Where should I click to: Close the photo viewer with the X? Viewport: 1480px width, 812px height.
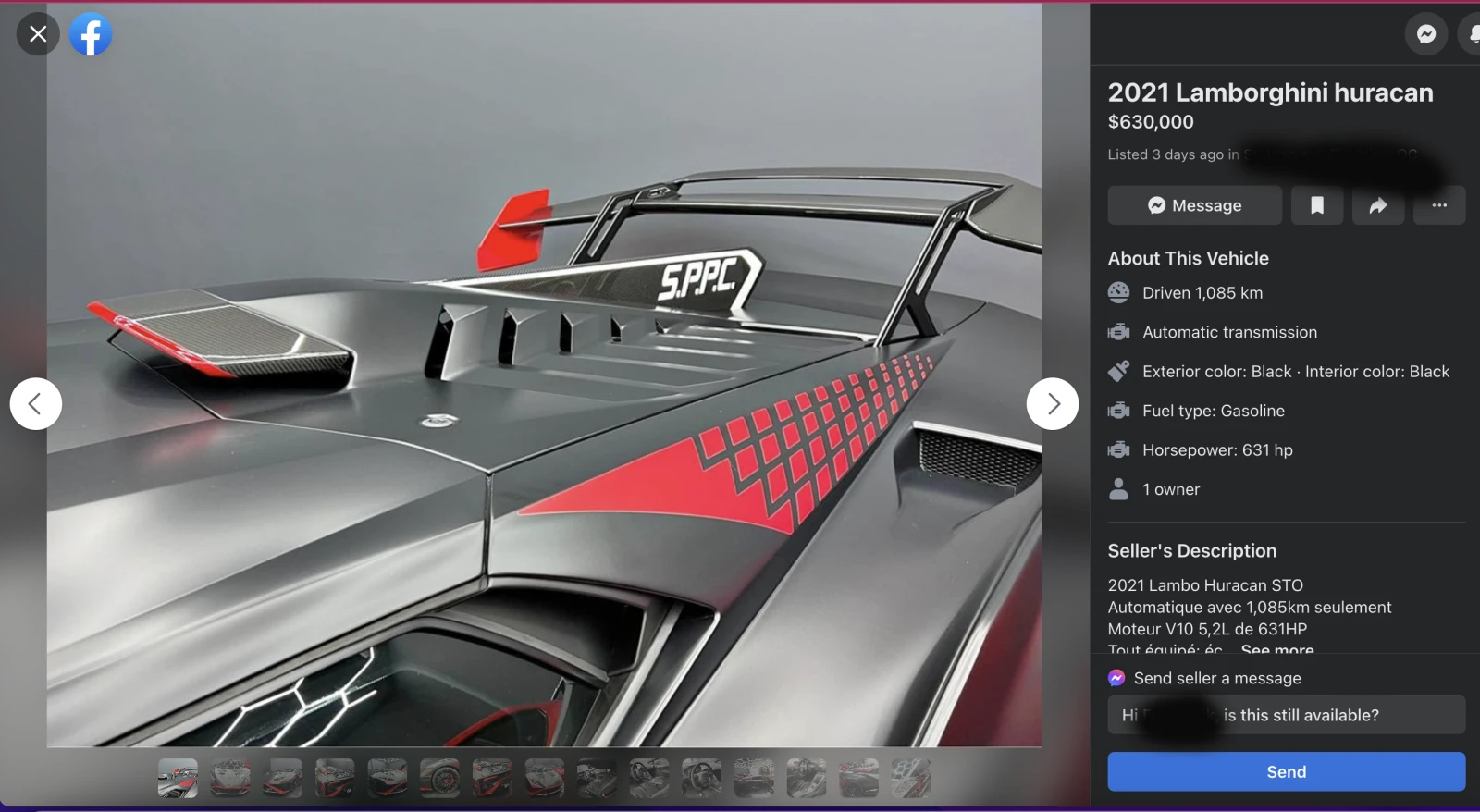point(38,34)
